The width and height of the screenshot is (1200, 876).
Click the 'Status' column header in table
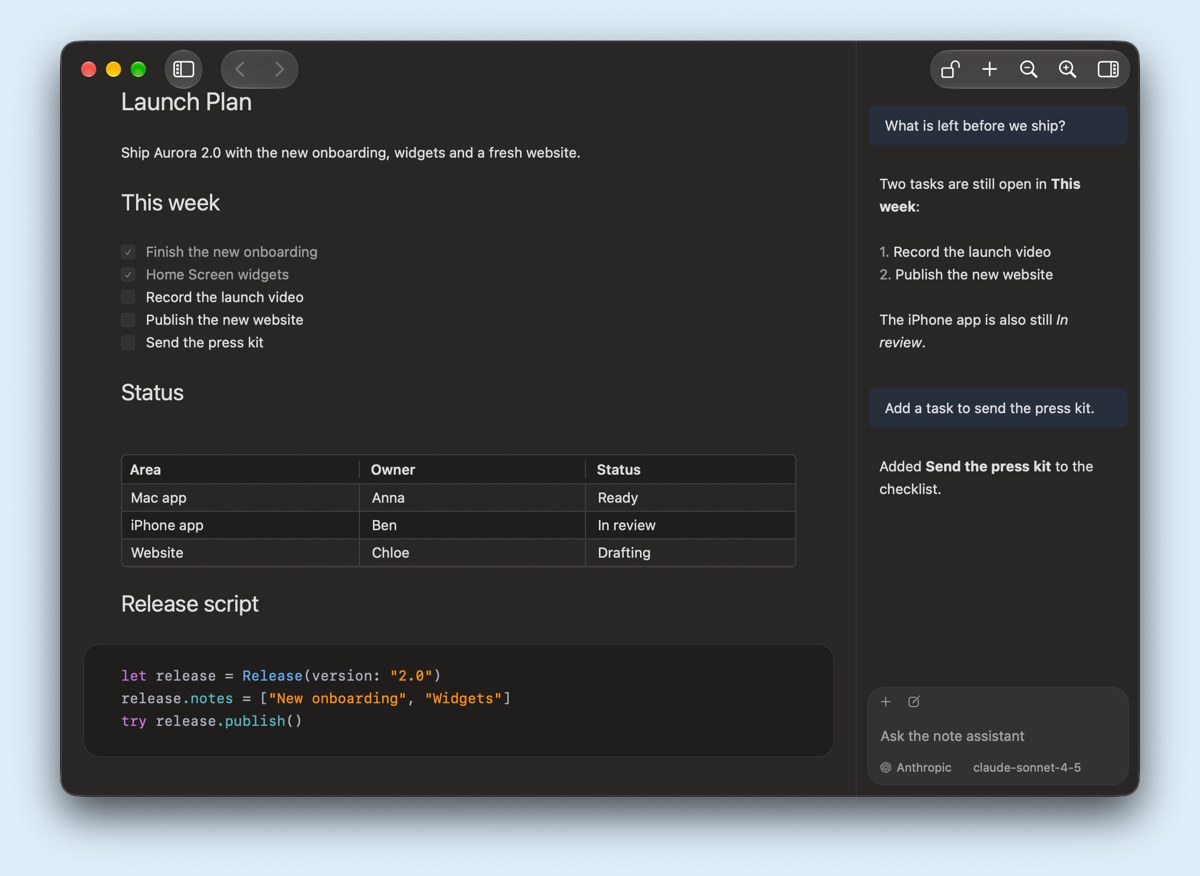click(x=690, y=469)
